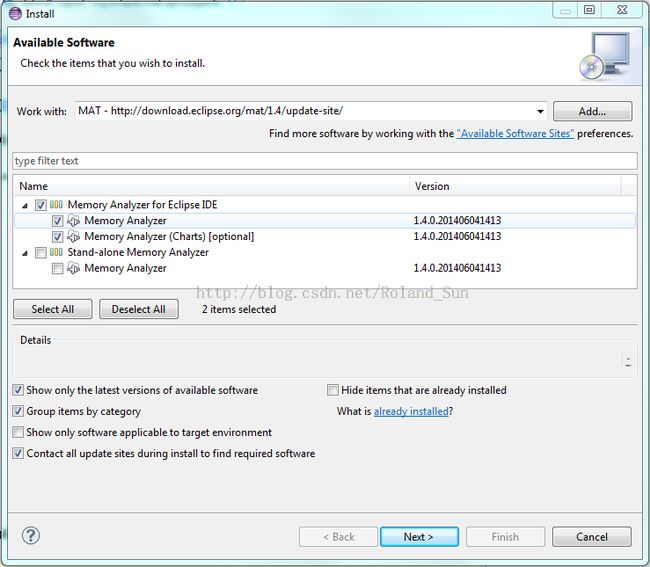Click the Details area scroll stepper
650x567 pixels.
point(628,361)
